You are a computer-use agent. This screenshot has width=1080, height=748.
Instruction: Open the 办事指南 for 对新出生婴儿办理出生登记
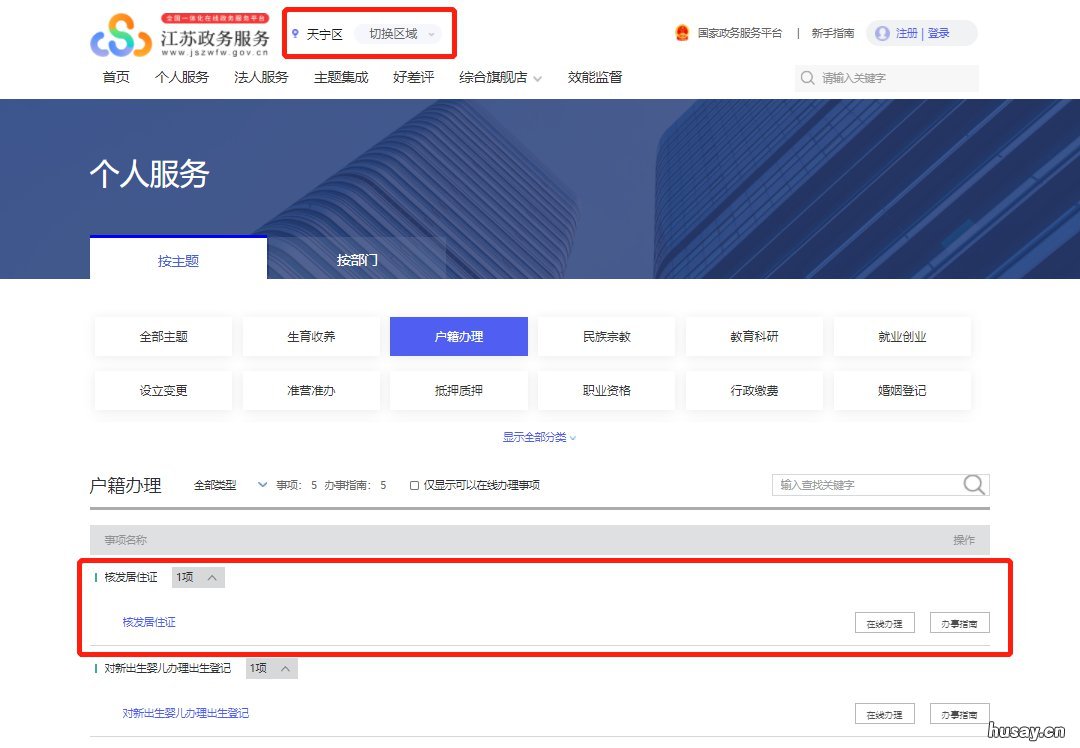click(959, 713)
